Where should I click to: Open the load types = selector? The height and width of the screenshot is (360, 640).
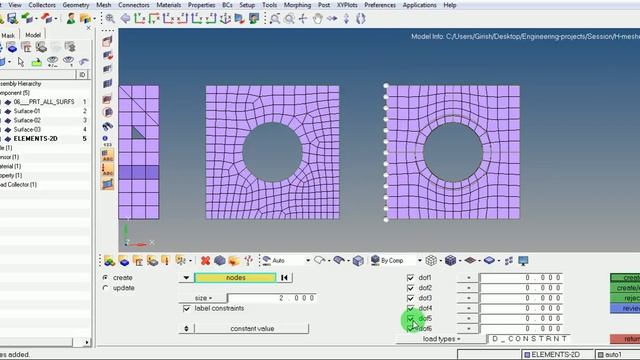(x=441, y=339)
